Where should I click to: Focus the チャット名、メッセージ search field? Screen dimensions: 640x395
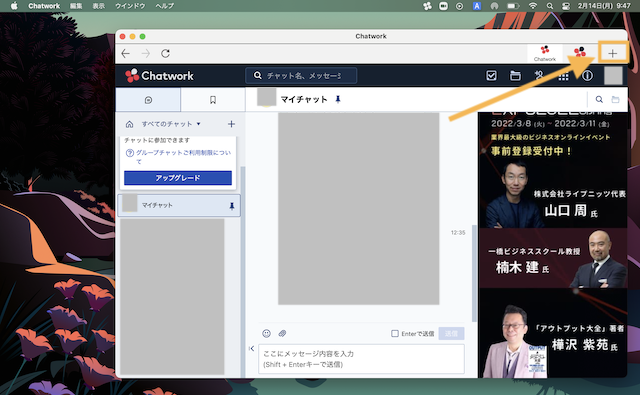coord(301,75)
